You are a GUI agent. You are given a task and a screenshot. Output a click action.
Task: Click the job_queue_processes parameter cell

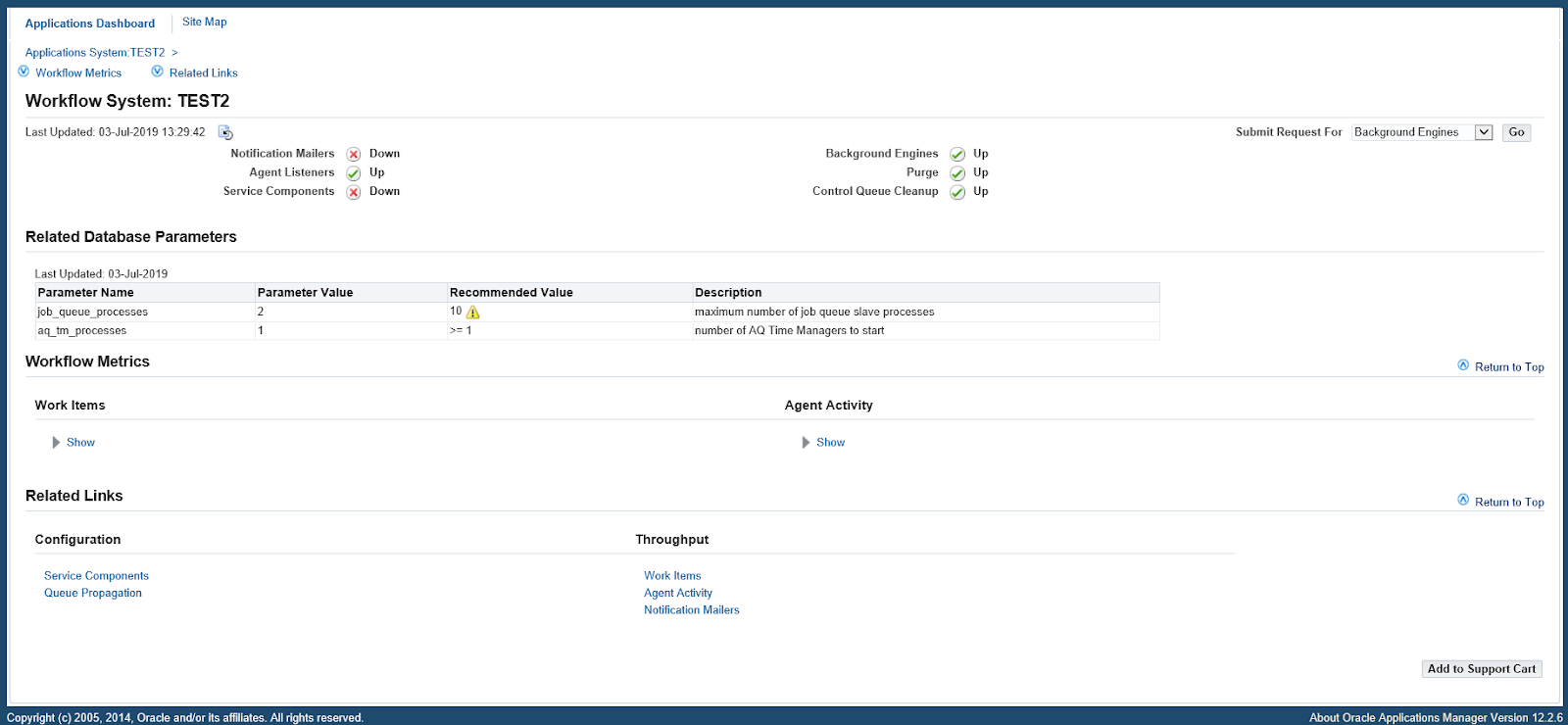[144, 313]
